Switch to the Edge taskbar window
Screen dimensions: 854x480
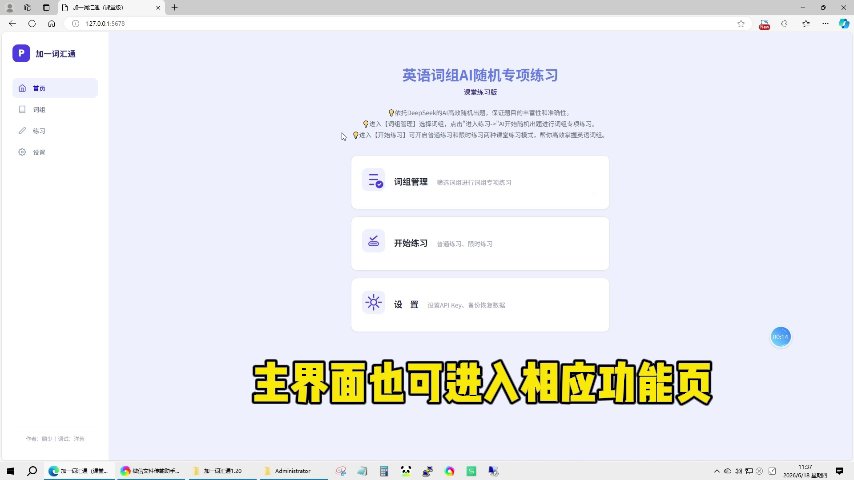80,471
